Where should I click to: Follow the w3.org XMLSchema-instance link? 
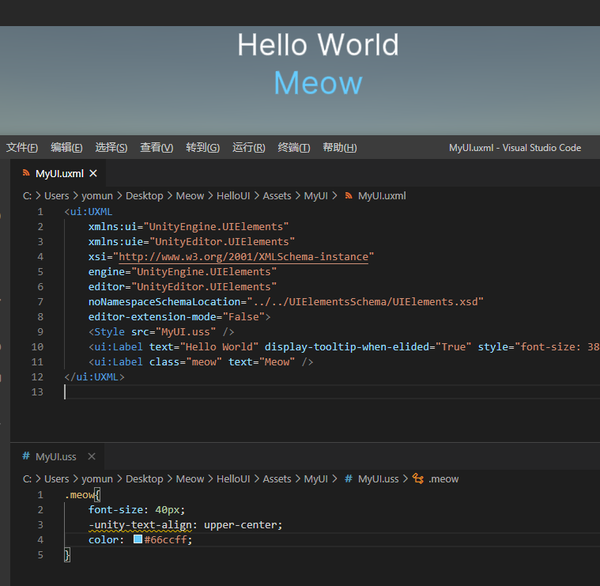[245, 257]
